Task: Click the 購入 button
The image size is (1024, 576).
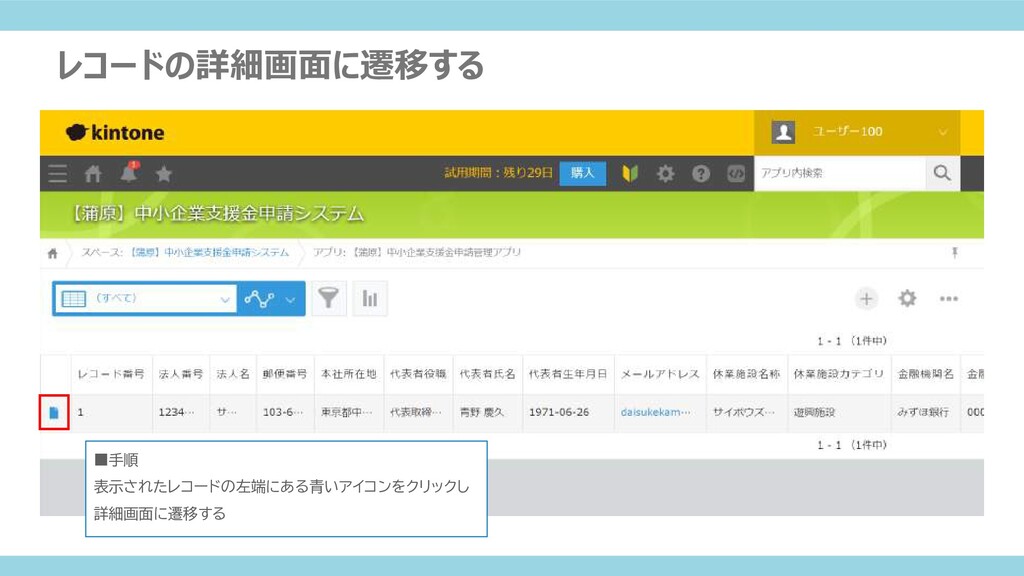Action: point(583,173)
